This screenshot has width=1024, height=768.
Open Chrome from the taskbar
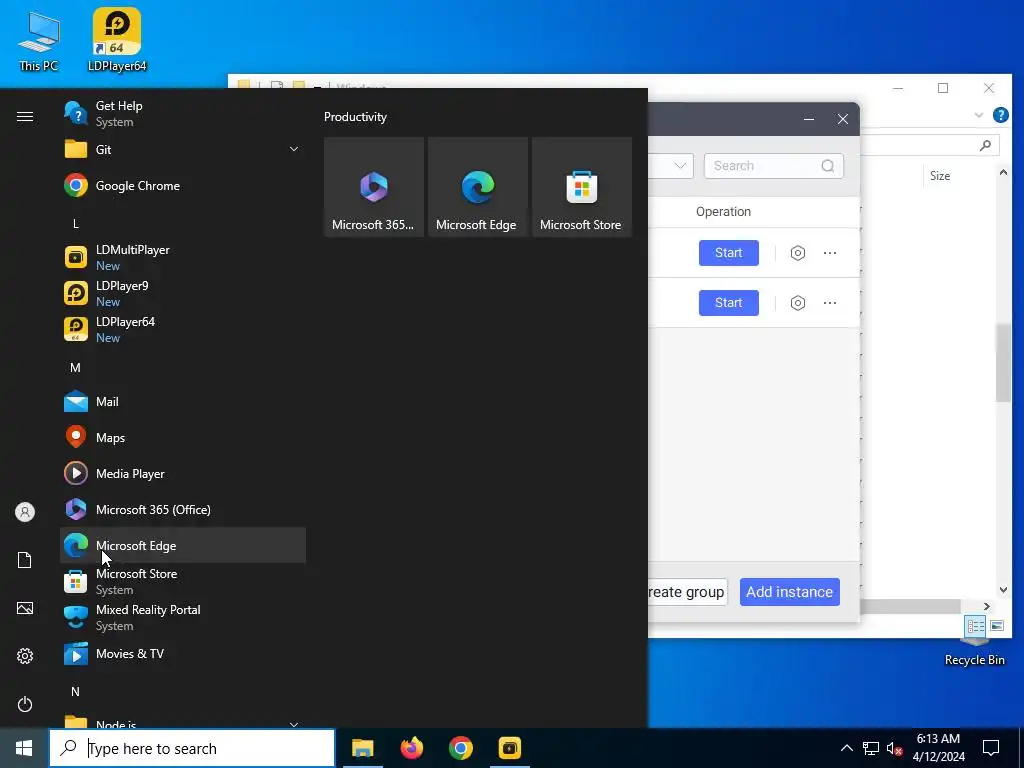click(460, 748)
